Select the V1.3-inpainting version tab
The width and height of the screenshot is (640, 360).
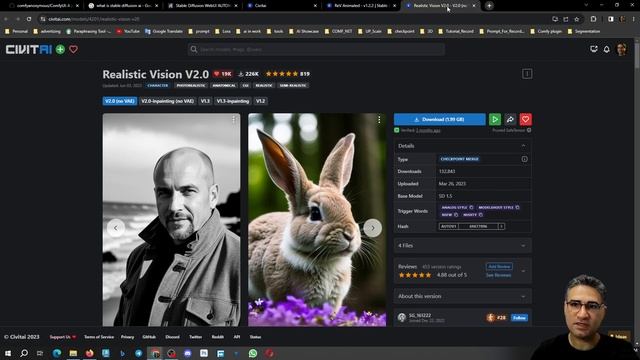233,101
